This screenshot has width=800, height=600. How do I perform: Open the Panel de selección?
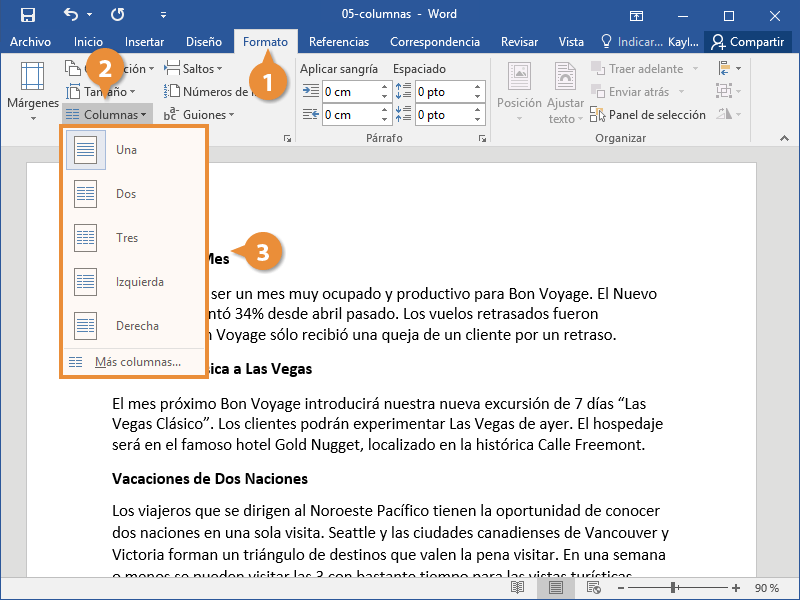[648, 115]
